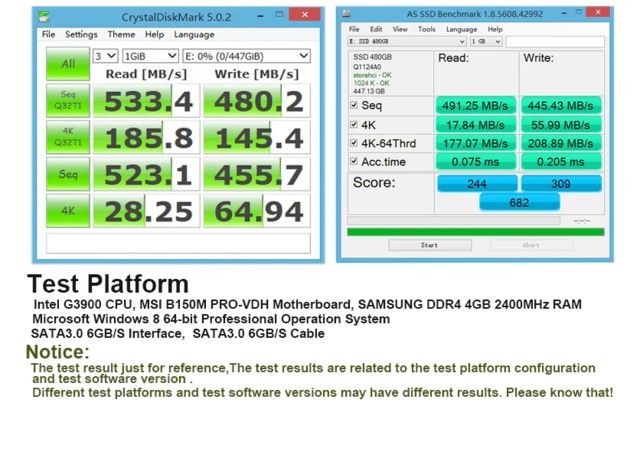Viewport: 640px width, 452px height.
Task: Click 4K read result 28.25
Action: [147, 211]
